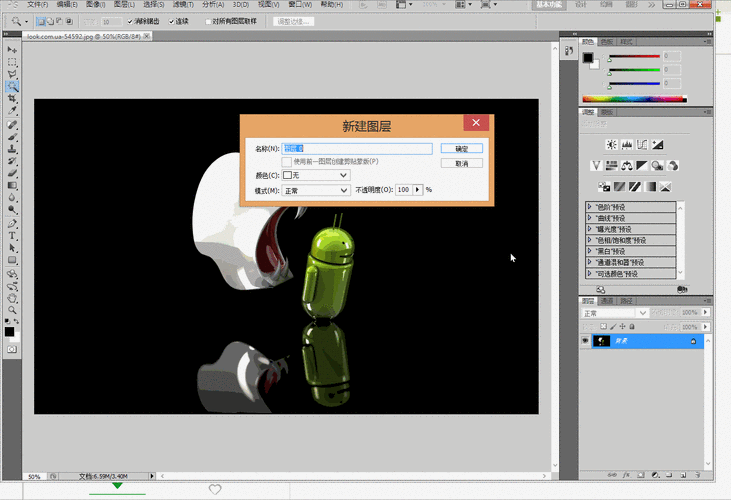Screen dimensions: 731x500
Task: Open the 图层(L) menu
Action: (x=124, y=5)
